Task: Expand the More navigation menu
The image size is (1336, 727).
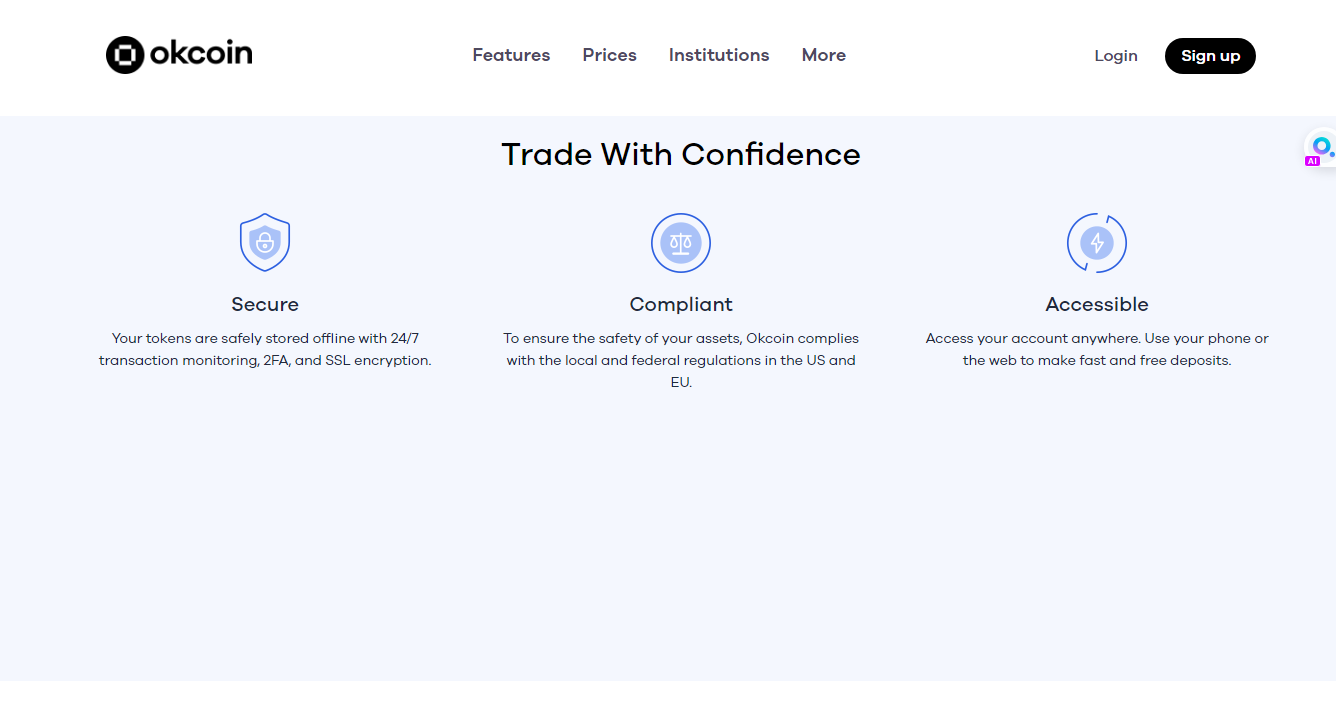Action: (823, 55)
